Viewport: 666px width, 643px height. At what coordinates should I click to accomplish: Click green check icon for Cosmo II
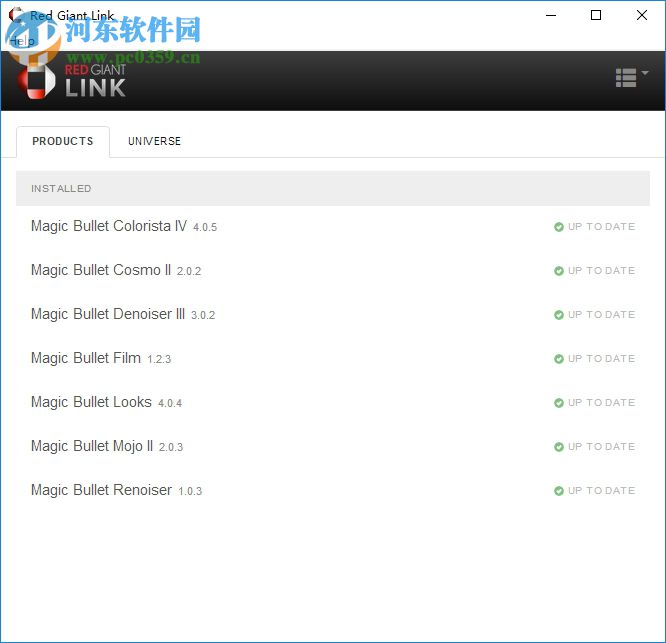559,271
